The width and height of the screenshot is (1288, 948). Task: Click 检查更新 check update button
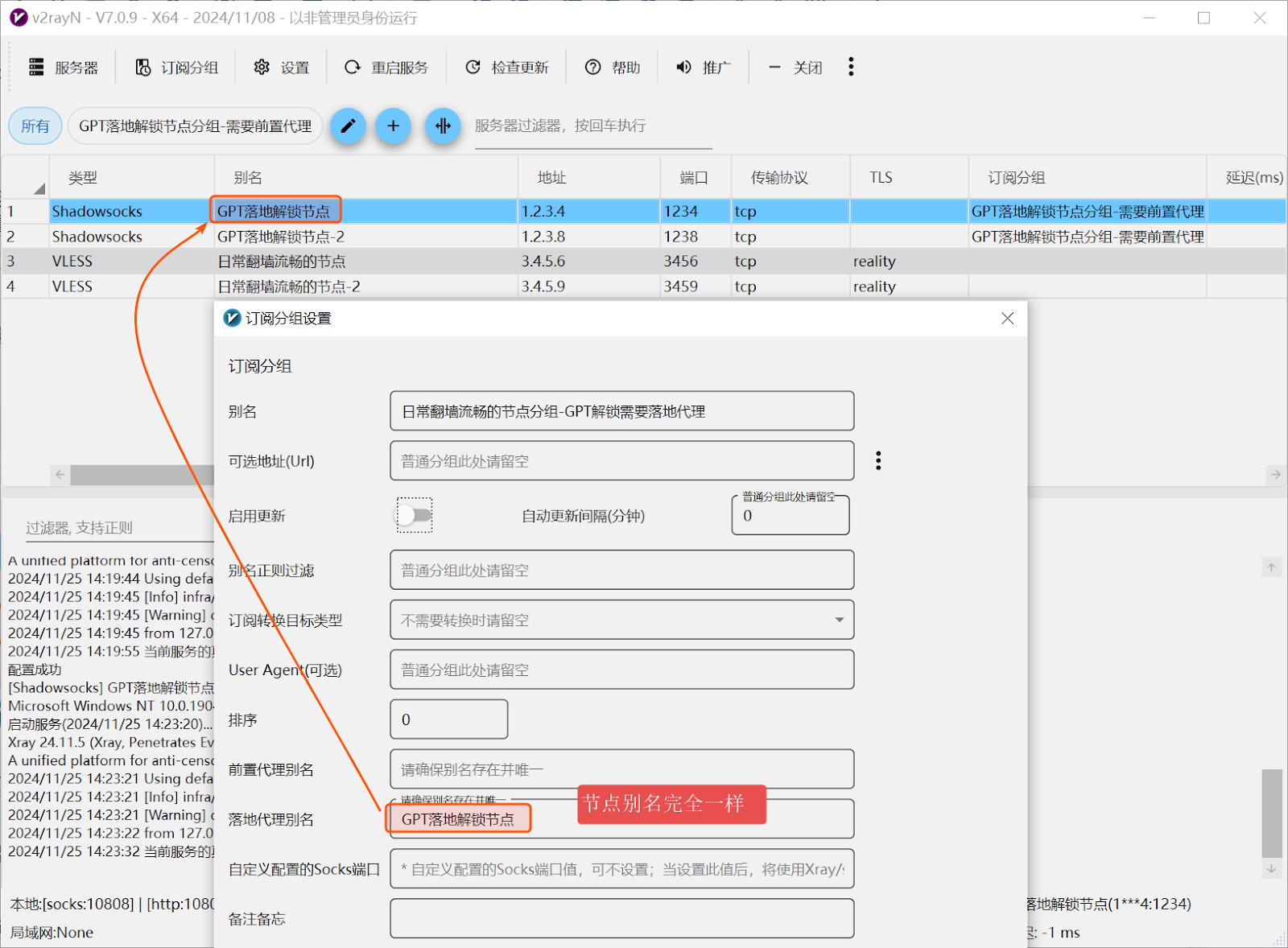(507, 68)
